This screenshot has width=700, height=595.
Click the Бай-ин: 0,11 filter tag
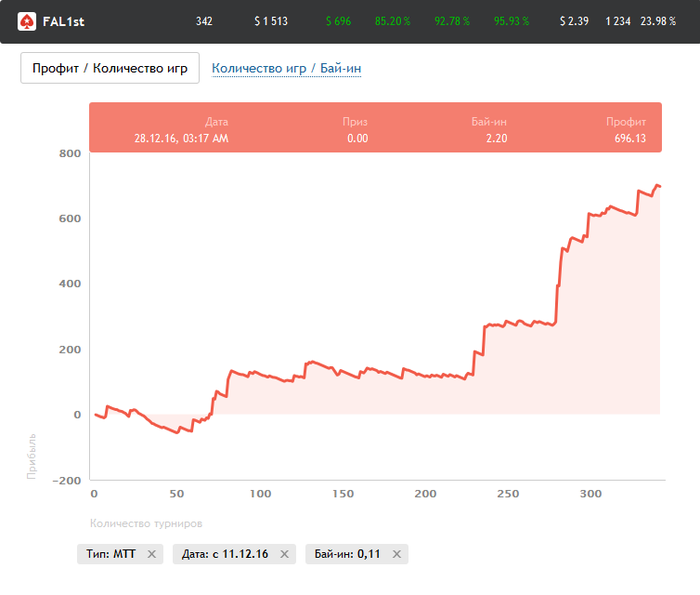coord(347,554)
